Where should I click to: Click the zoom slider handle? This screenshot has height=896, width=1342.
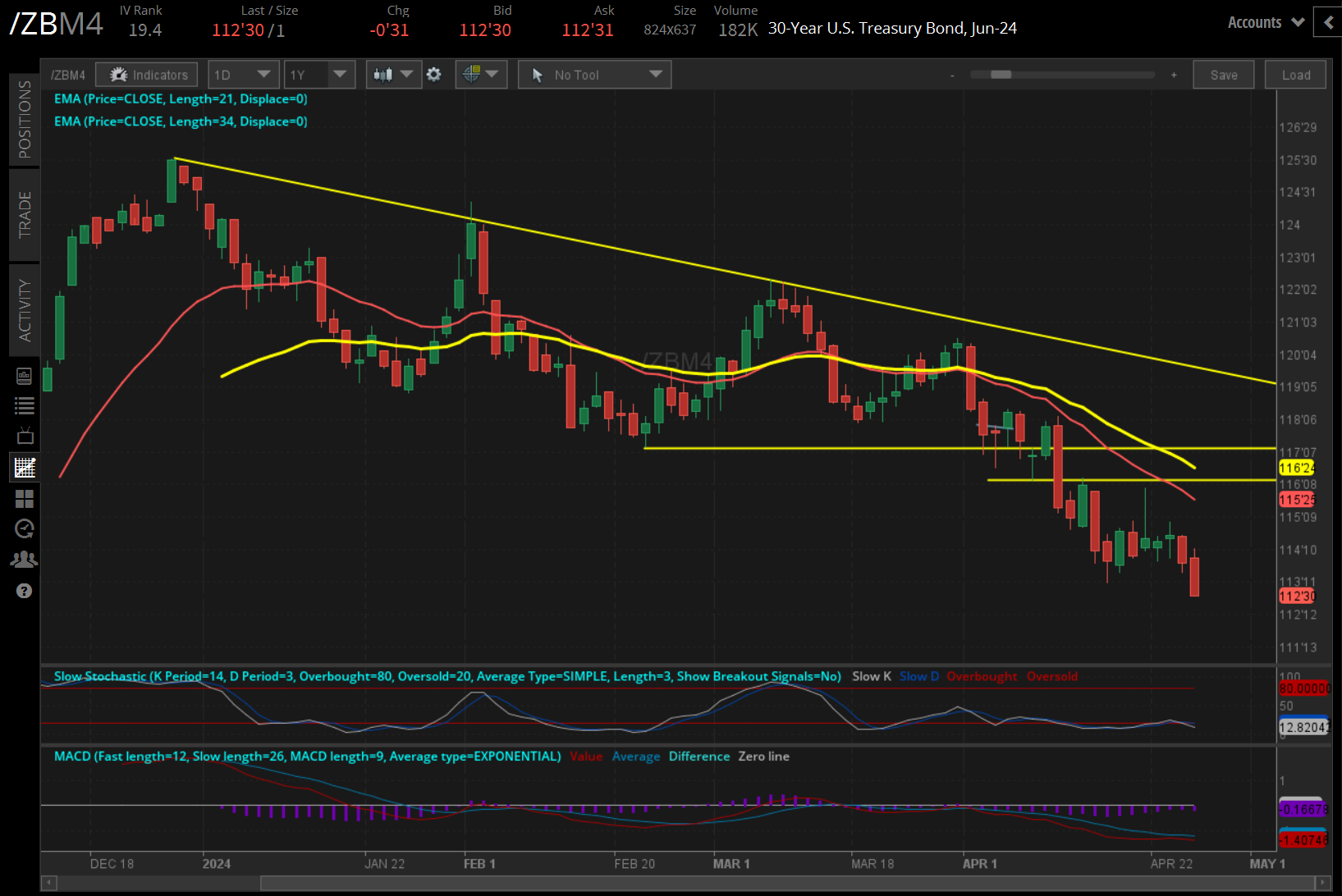pyautogui.click(x=1001, y=75)
